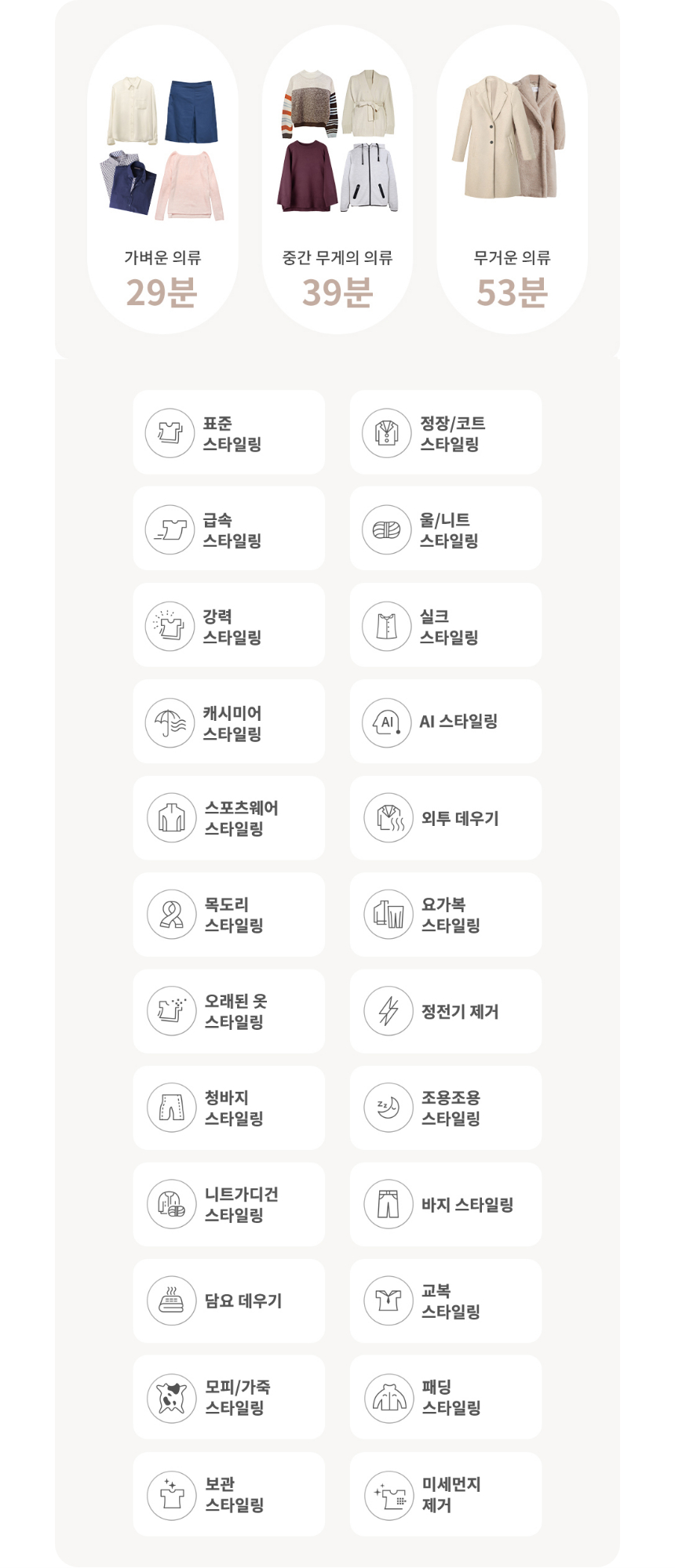
Task: Choose the 패딩 스타일링 course label
Action: tap(451, 1398)
